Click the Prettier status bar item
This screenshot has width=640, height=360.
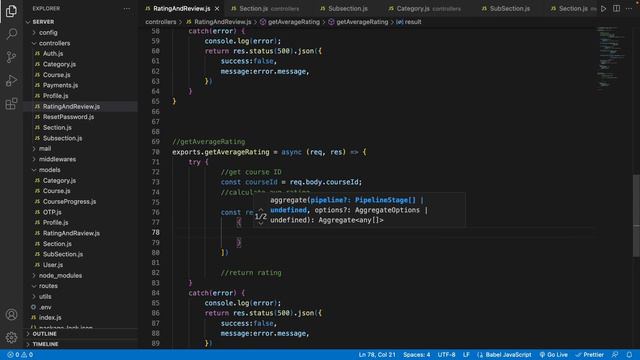point(589,355)
